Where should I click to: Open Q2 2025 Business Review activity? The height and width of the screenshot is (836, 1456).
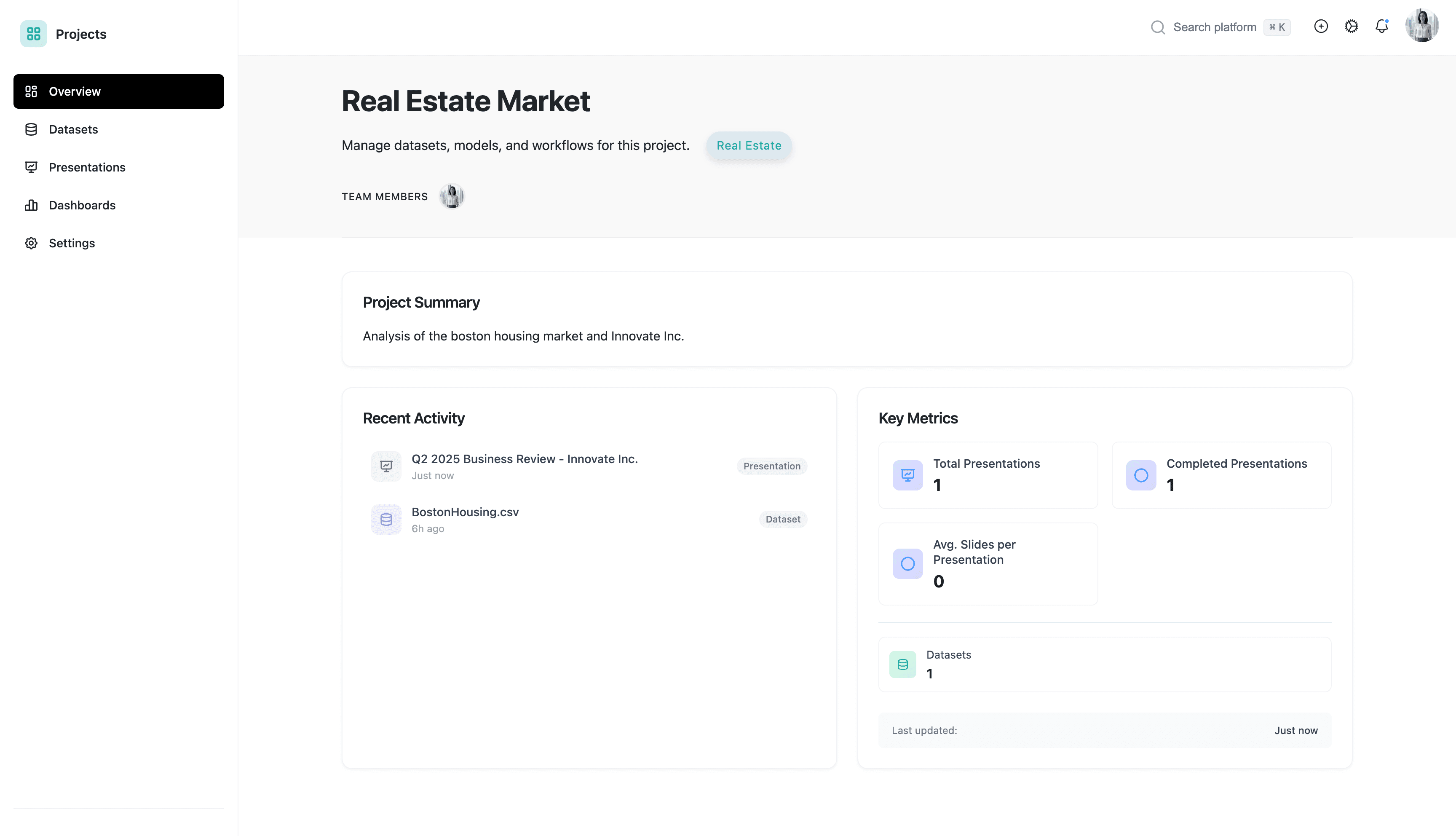(x=524, y=459)
